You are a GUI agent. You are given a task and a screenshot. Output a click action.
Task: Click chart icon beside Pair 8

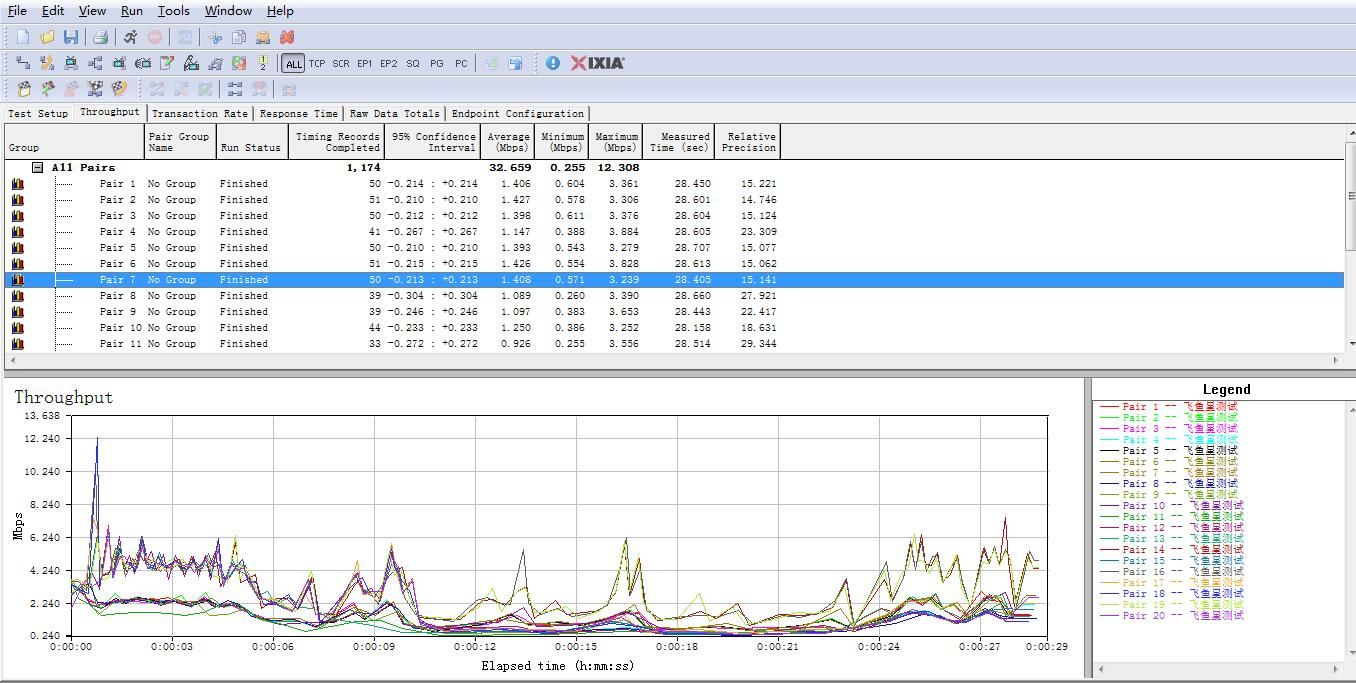tap(18, 296)
